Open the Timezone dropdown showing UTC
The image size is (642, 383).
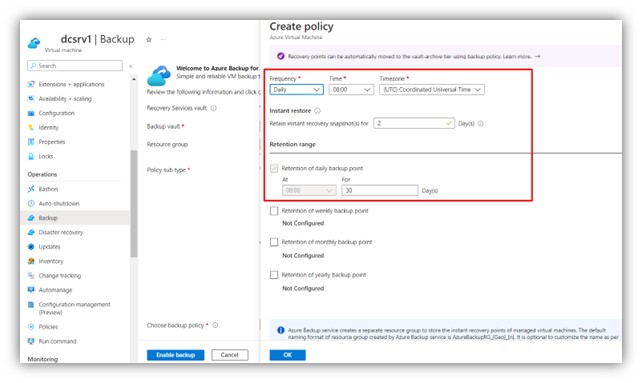(x=432, y=90)
